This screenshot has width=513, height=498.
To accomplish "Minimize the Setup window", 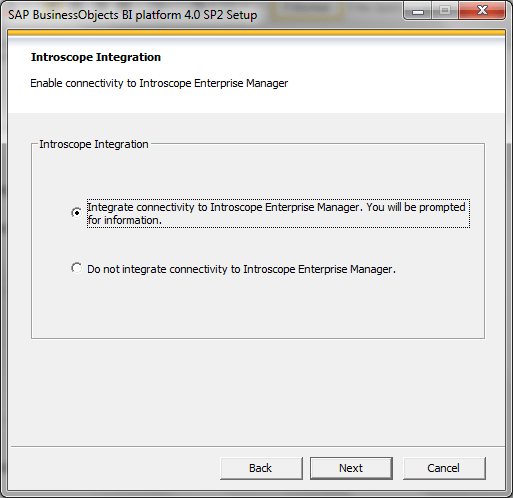I will [x=417, y=11].
